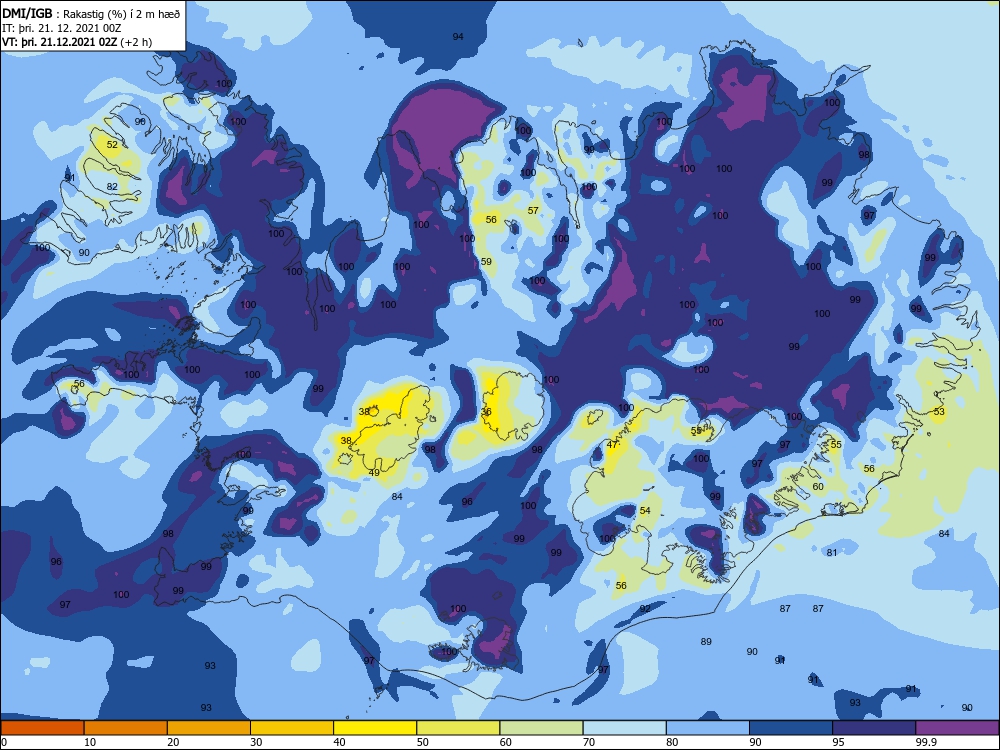The image size is (1000, 750).
Task: Click the legend tick label '0'
Action: pyautogui.click(x=4, y=742)
